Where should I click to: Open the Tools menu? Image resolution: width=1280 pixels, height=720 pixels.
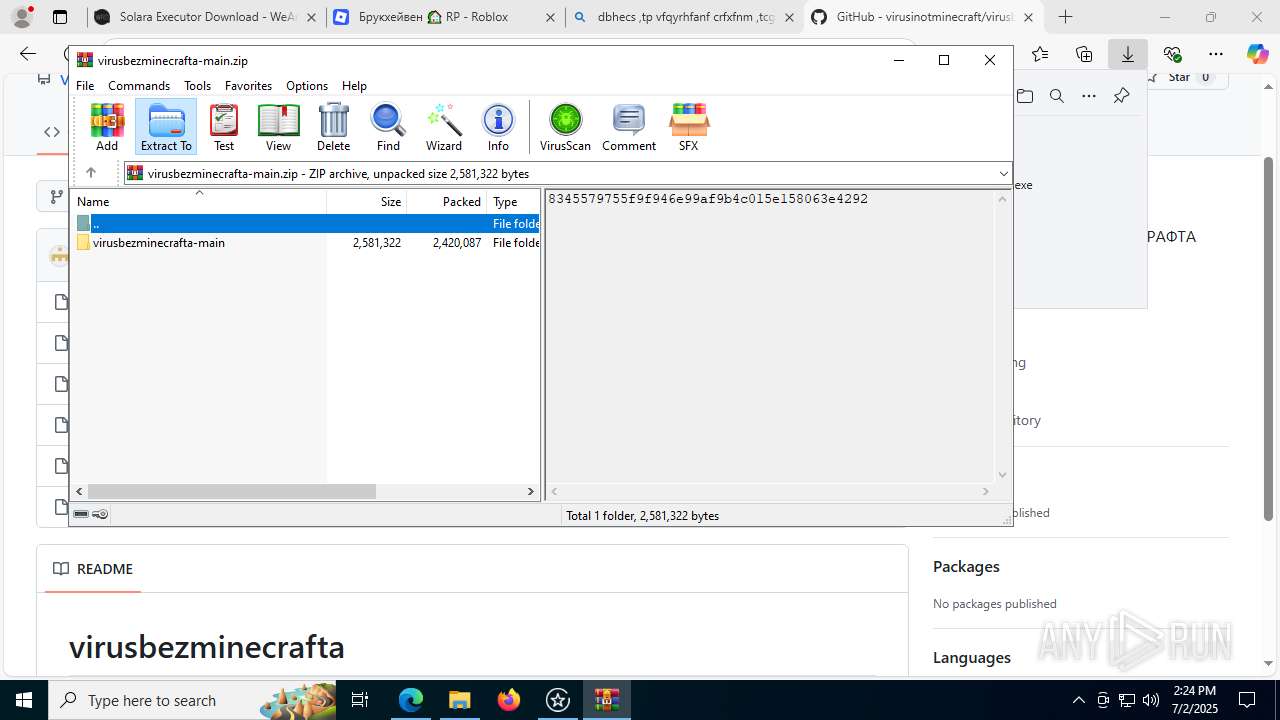click(197, 86)
